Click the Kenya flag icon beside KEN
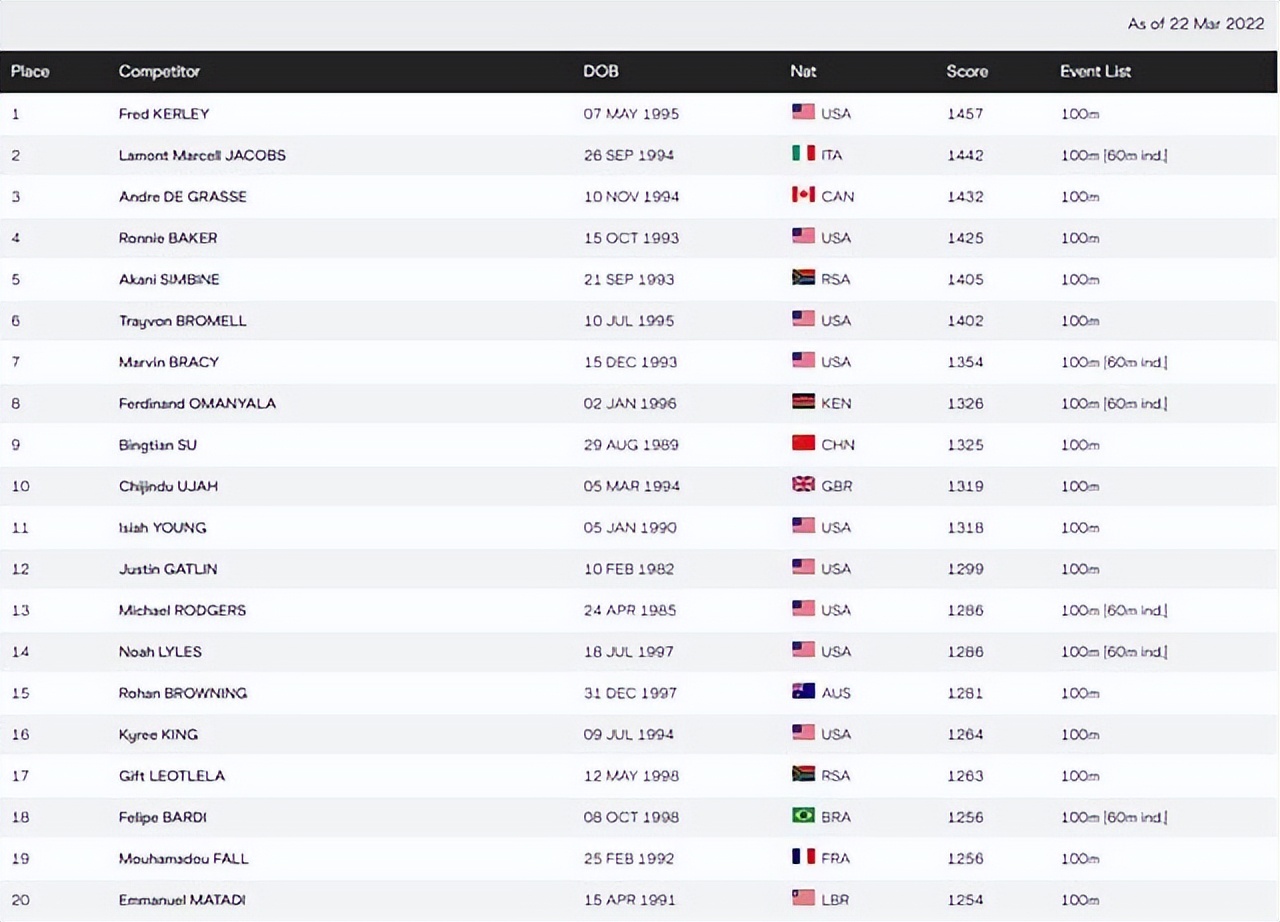Viewport: 1280px width, 922px height. pos(803,402)
